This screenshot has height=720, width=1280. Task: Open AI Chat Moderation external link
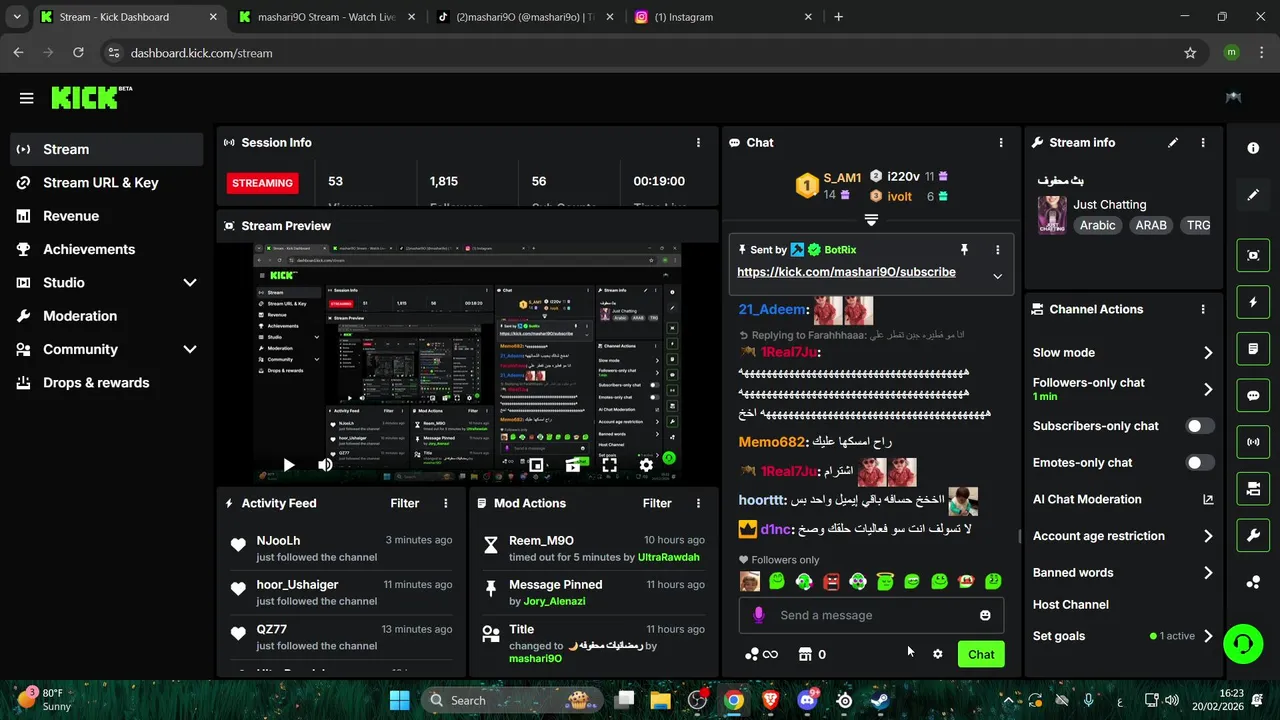pyautogui.click(x=1208, y=500)
